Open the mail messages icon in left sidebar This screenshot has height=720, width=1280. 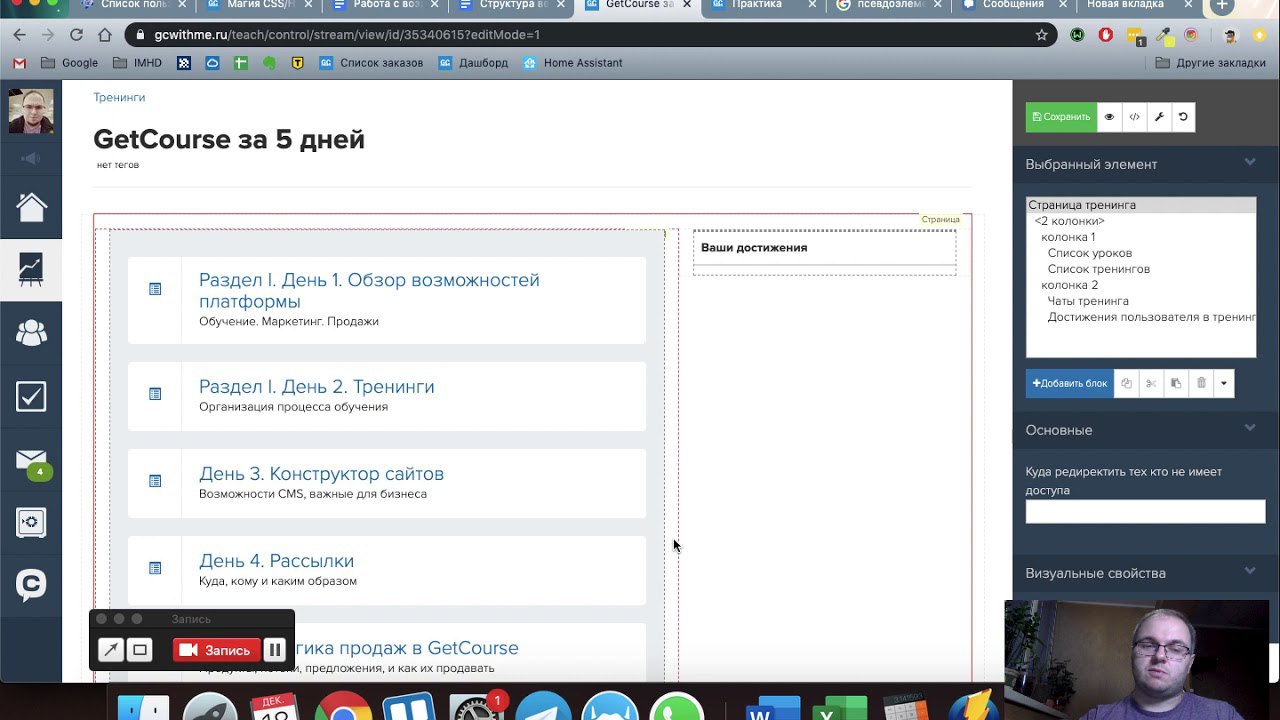point(31,460)
